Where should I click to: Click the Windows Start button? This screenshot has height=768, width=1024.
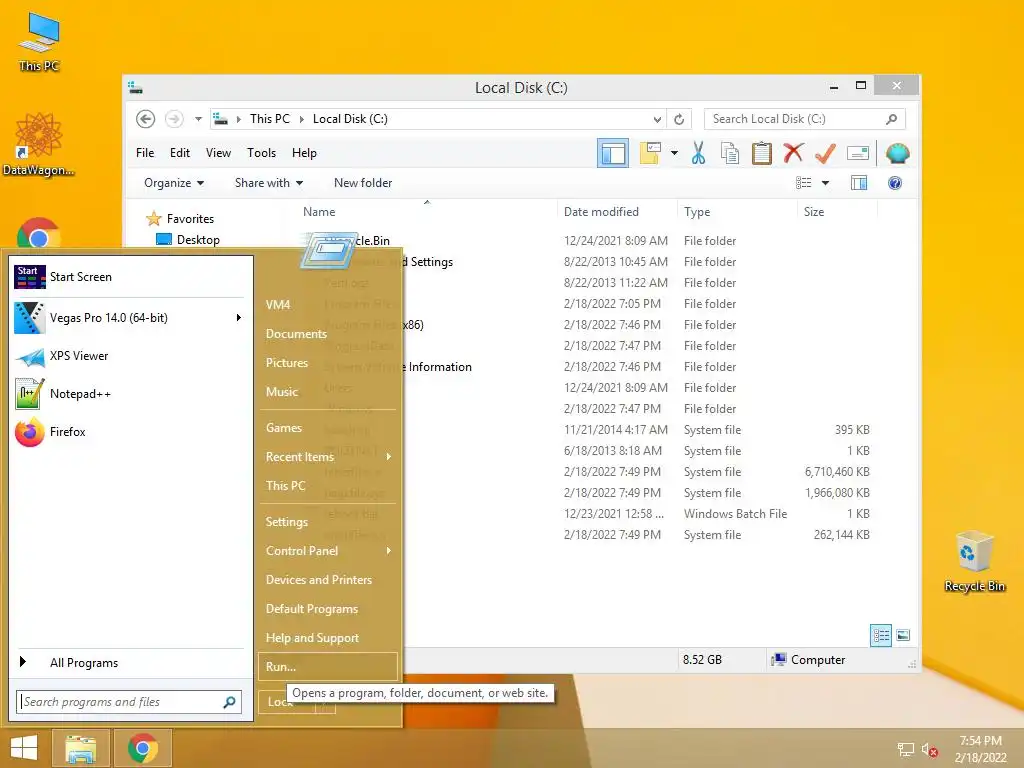click(24, 748)
